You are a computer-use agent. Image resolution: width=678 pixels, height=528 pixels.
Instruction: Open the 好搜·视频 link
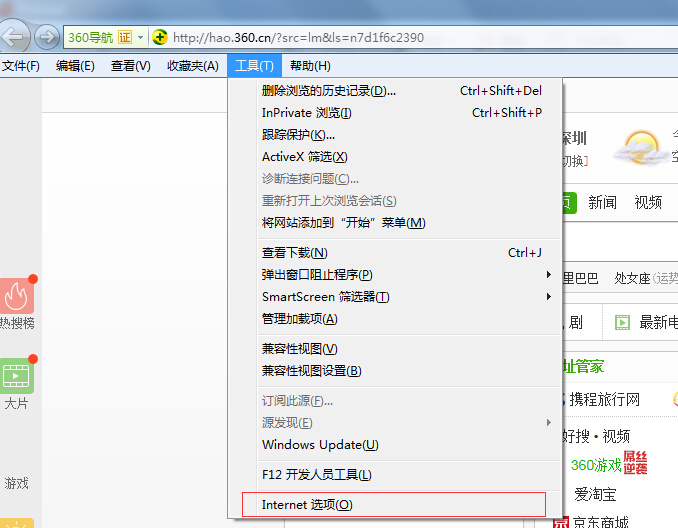point(596,436)
